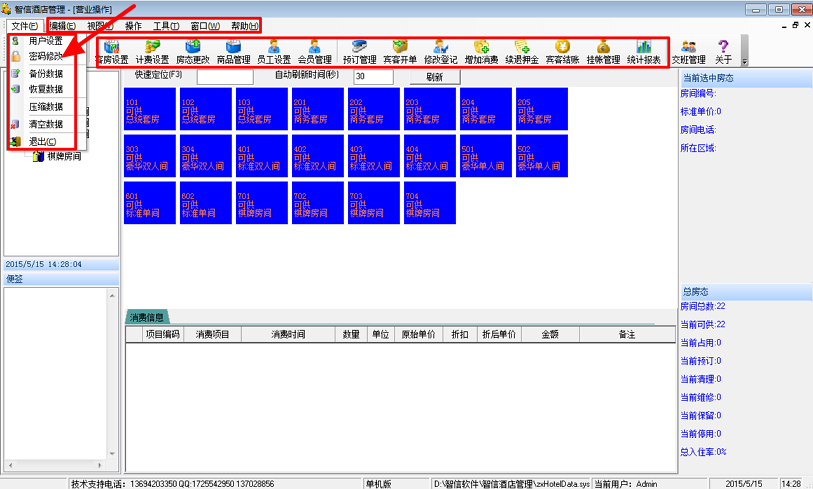The height and width of the screenshot is (489, 813).
Task: Expand the toolbar overflow arrow
Action: [745, 62]
